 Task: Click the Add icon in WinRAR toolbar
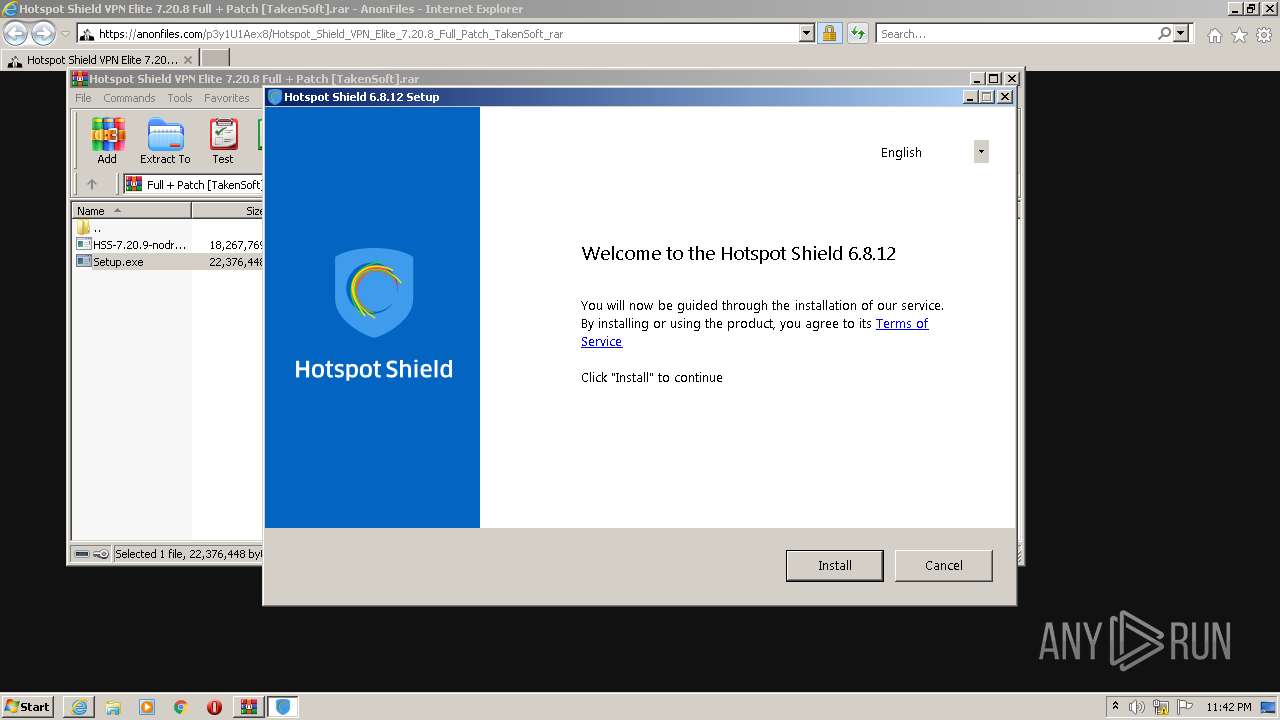[x=107, y=141]
